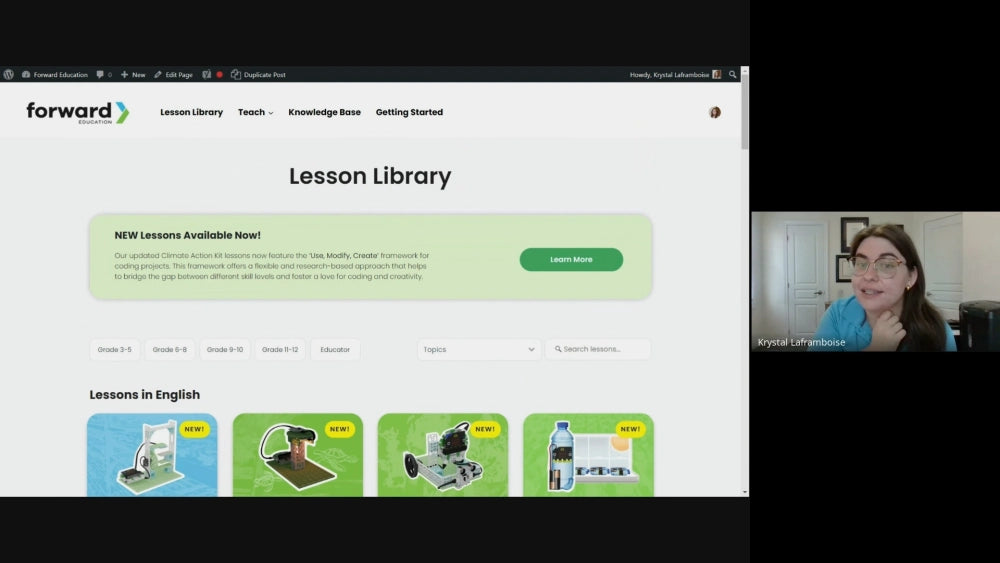Click the user avatar in site header

714,113
